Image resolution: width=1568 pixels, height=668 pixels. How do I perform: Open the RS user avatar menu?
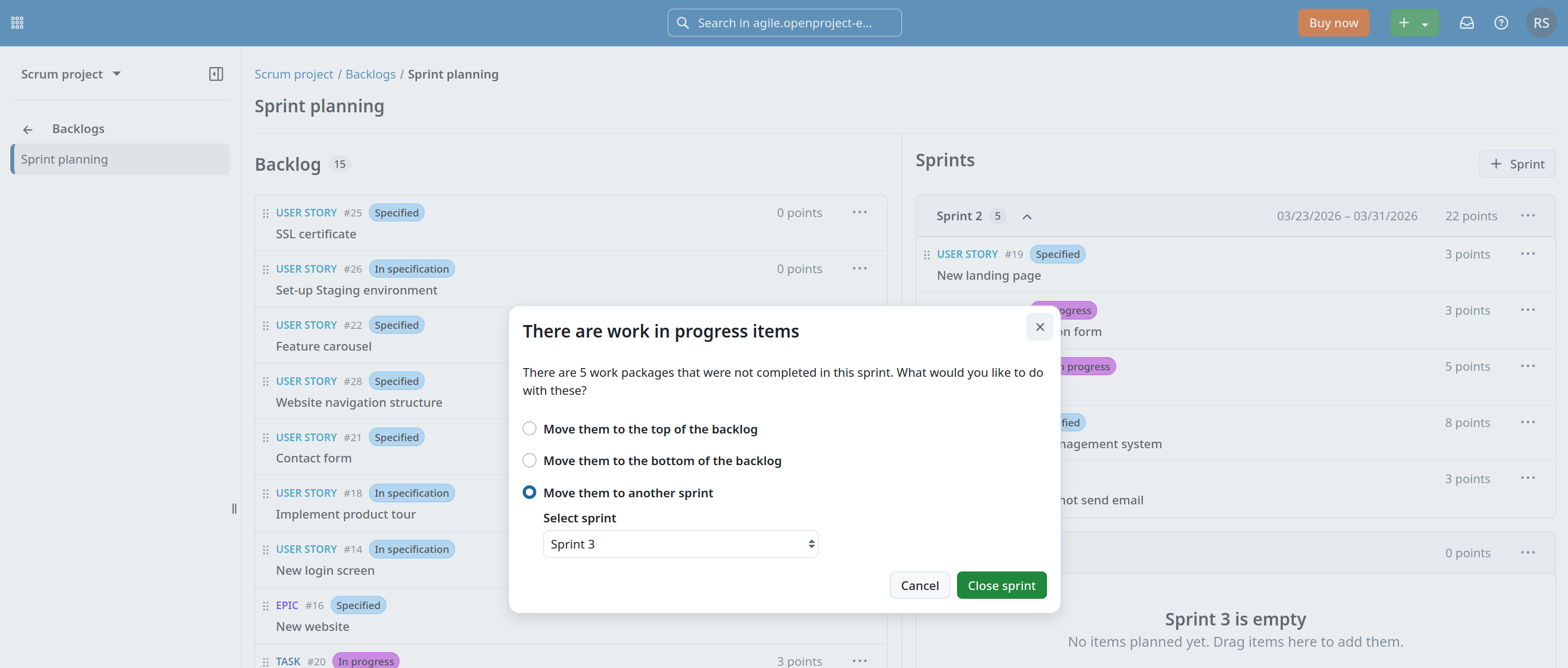[x=1542, y=22]
